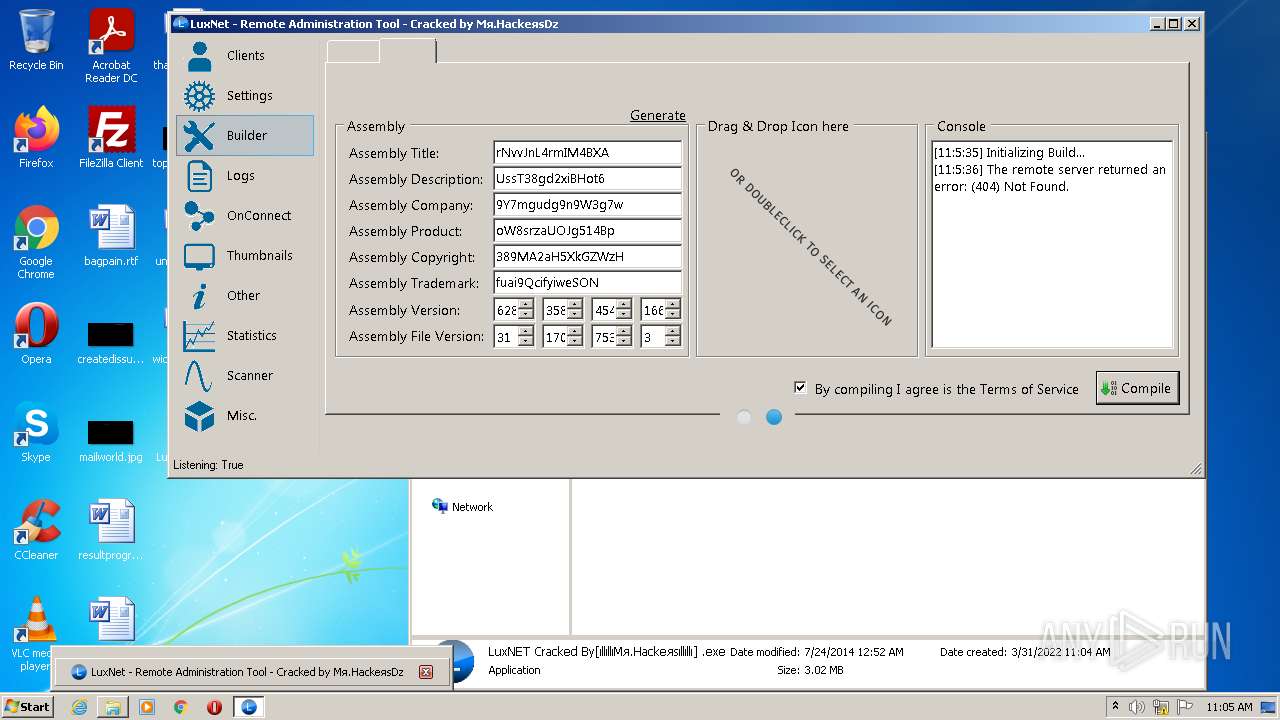This screenshot has height=720, width=1280.
Task: Select the CCleaner desktop shortcut
Action: tap(36, 530)
